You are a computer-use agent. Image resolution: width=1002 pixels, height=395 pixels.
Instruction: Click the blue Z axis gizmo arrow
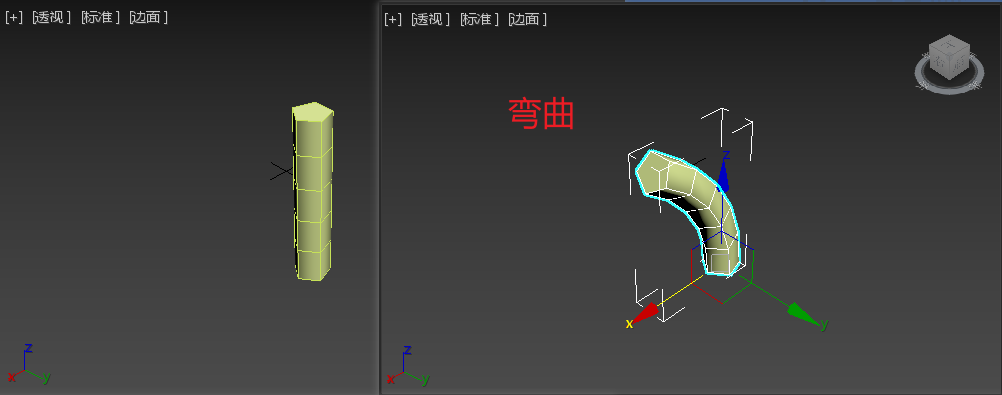click(723, 175)
